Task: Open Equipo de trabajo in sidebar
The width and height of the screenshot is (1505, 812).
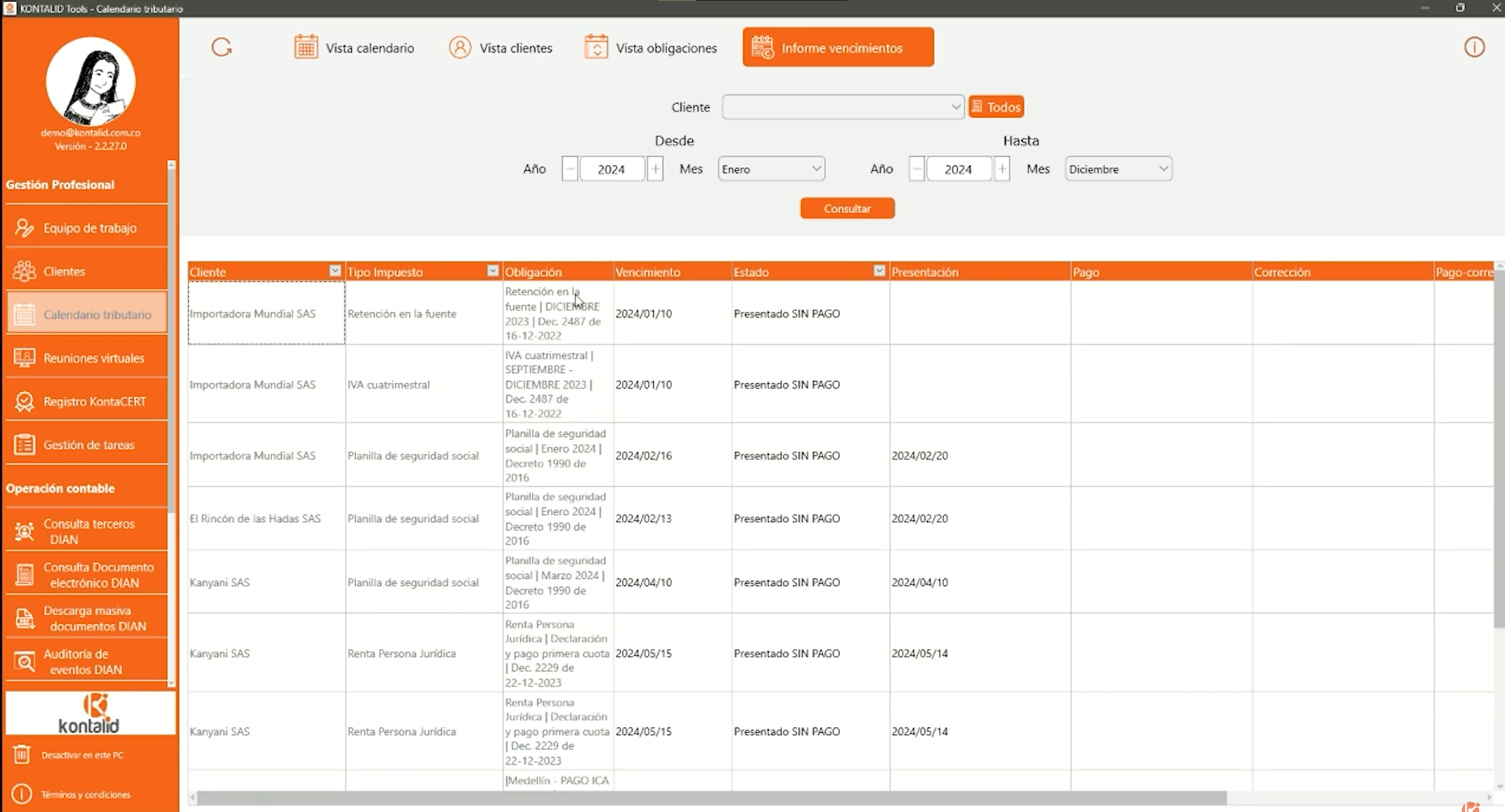Action: tap(86, 228)
